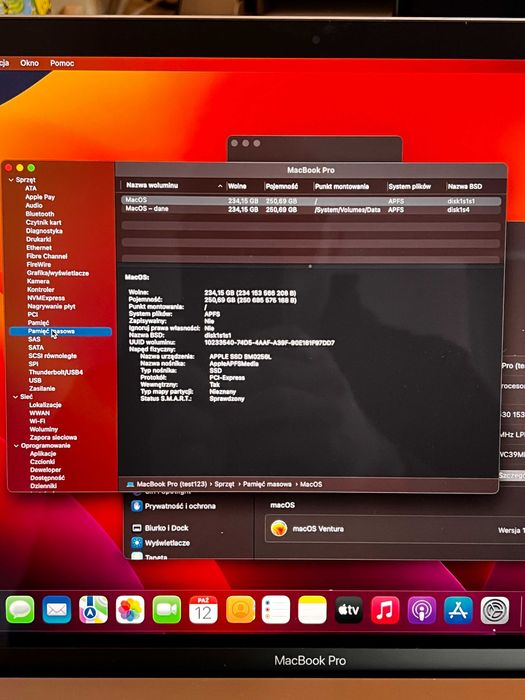Click the Pojemność column header
525x700 pixels.
point(282,186)
